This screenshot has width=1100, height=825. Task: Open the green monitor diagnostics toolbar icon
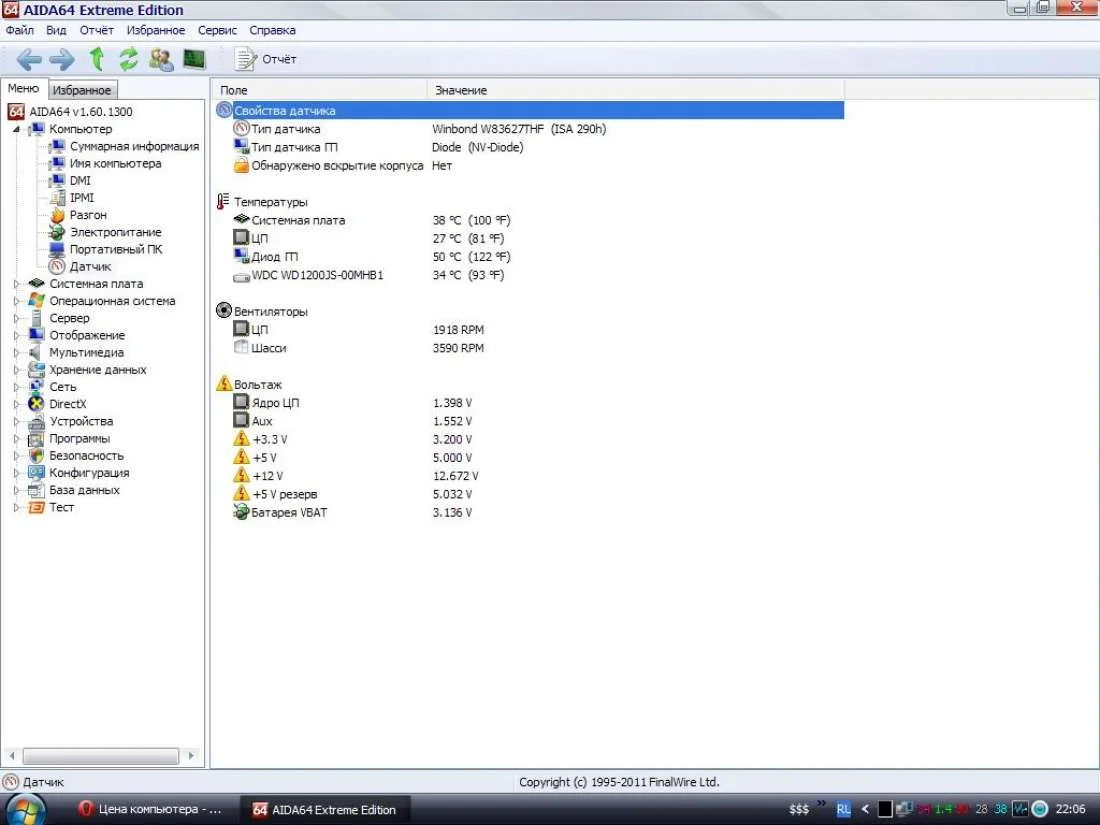click(x=193, y=59)
